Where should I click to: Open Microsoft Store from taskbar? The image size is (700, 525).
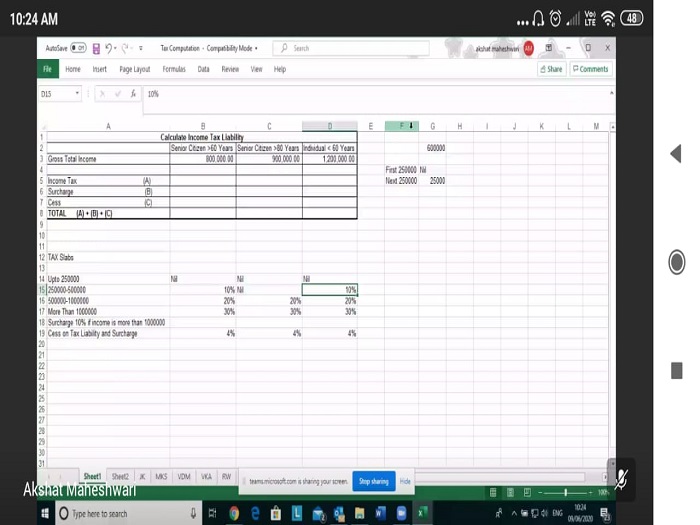(276, 514)
